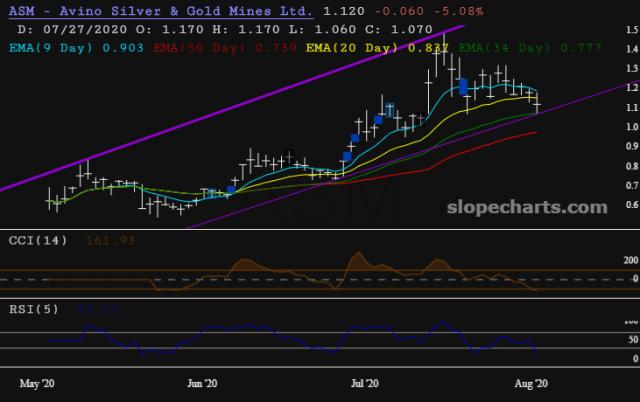Click the 1.5 price axis label
Viewport: 640px width, 402px height.
(604, 32)
